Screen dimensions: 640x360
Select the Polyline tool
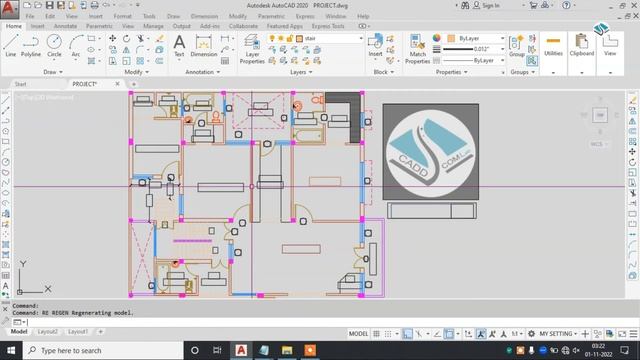click(x=31, y=45)
